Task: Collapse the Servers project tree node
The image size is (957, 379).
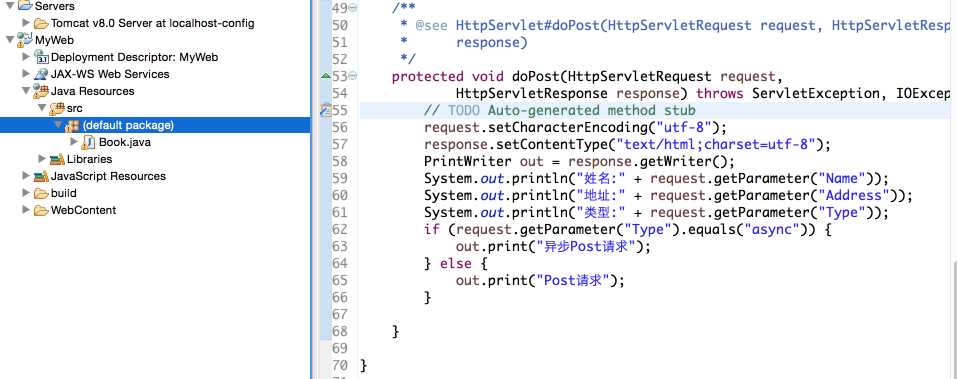Action: 10,6
